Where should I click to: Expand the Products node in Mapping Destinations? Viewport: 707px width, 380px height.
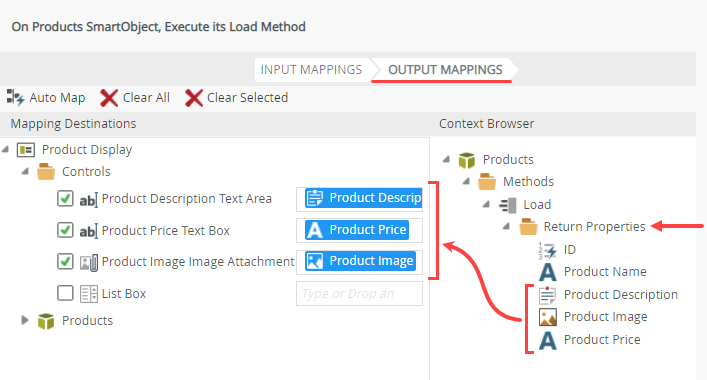point(25,320)
